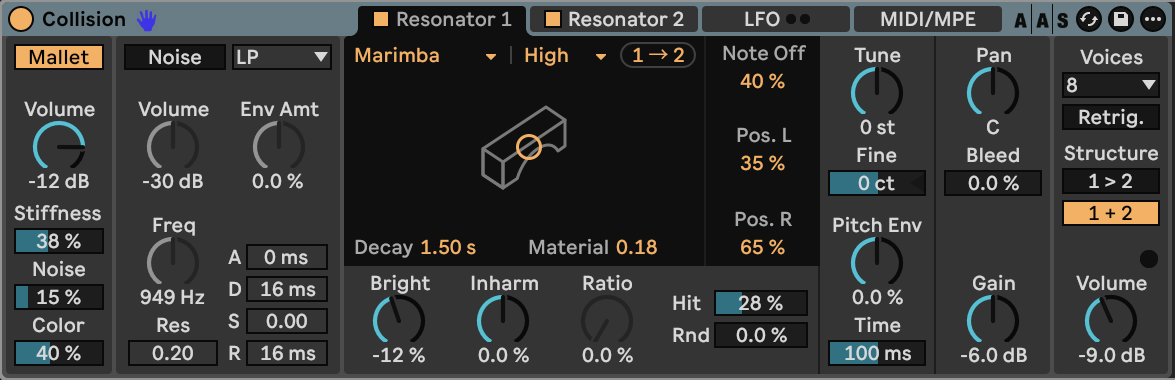Click the Mallet Stiffness 38 % slider

coord(59,241)
